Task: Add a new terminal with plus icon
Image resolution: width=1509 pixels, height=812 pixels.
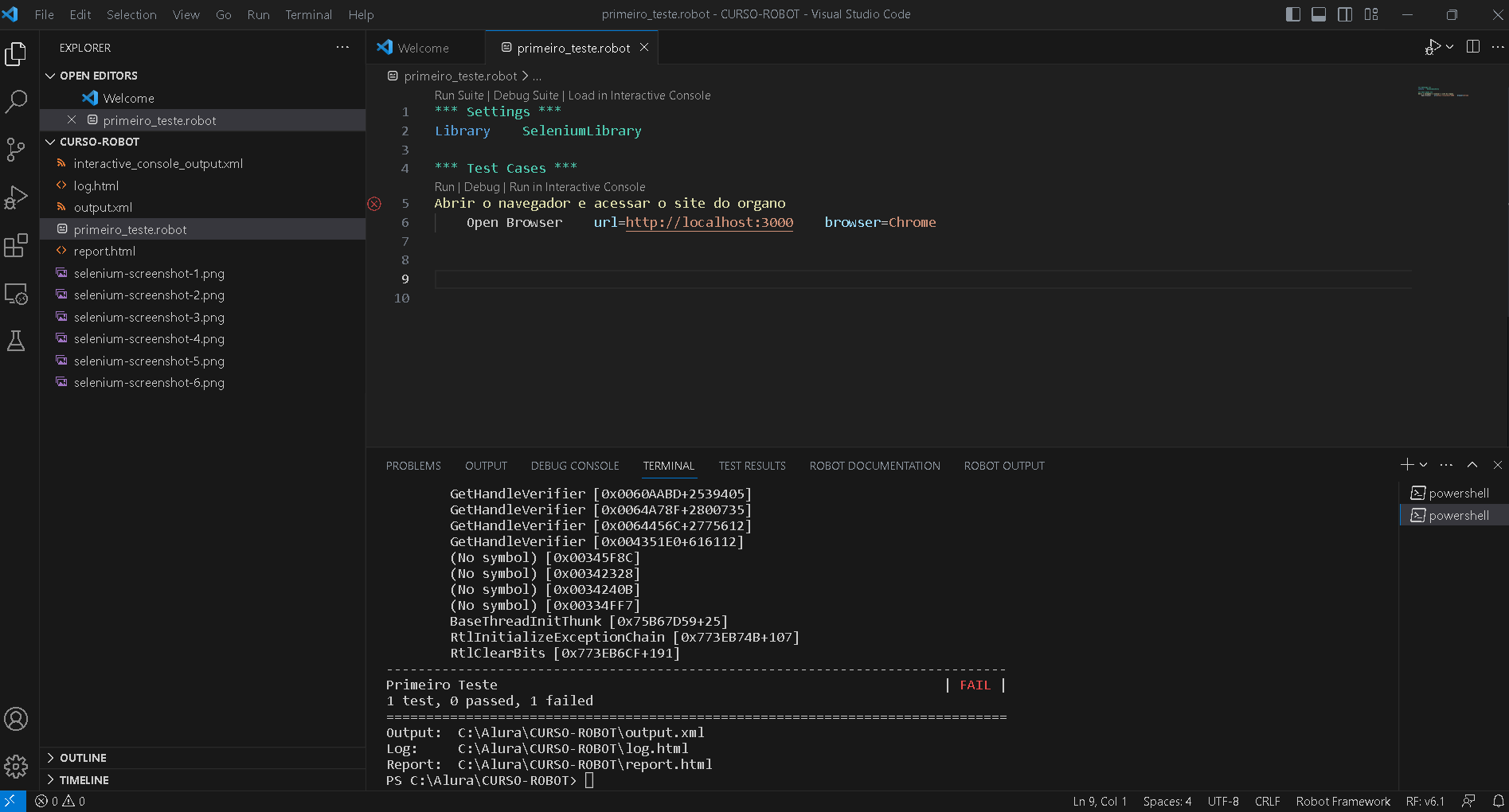Action: coord(1406,465)
